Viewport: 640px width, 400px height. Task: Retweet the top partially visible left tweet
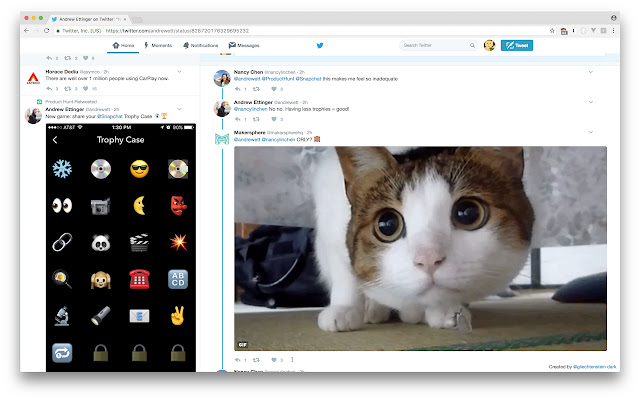[68, 58]
